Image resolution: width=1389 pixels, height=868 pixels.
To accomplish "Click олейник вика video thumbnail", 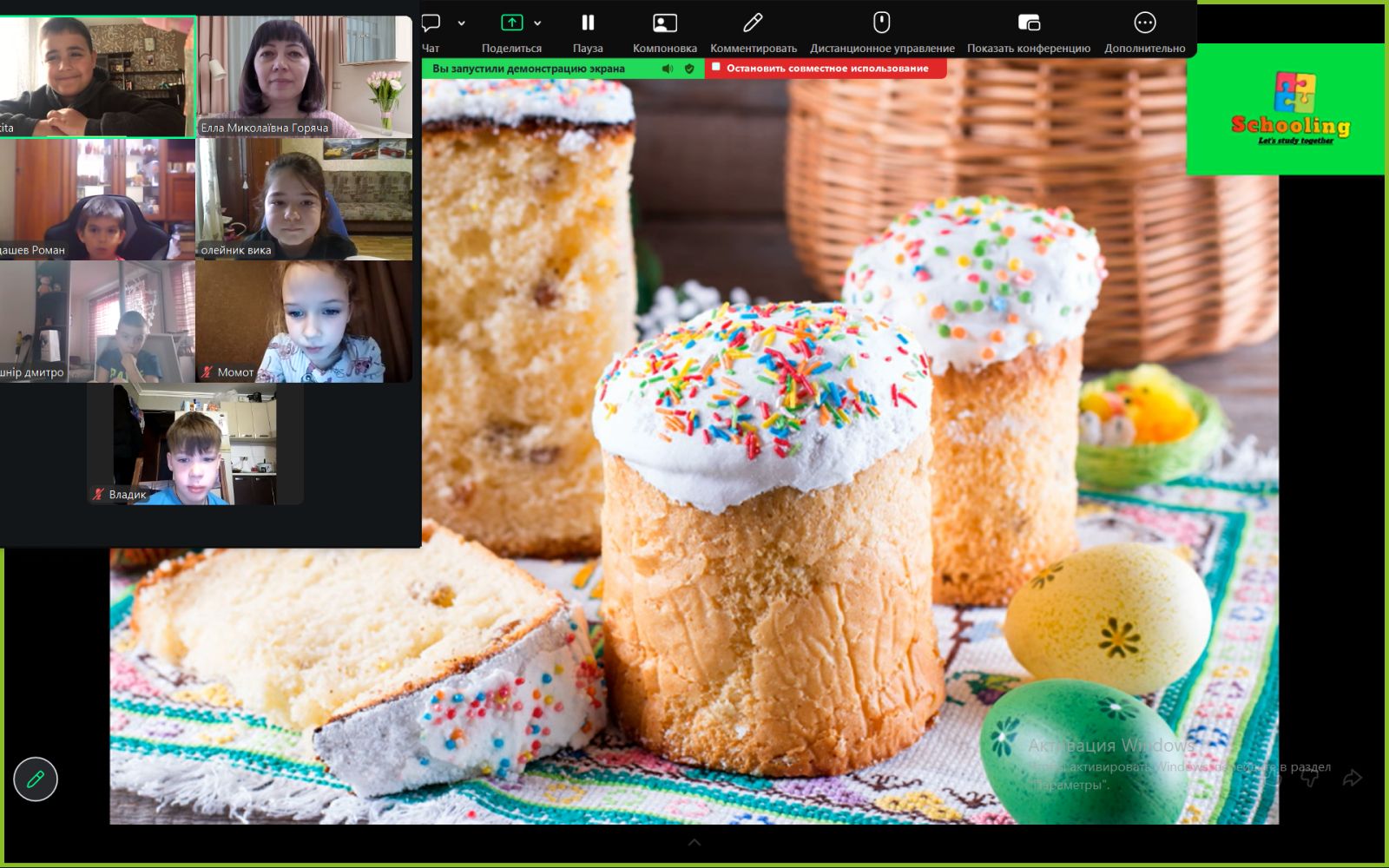I will point(305,200).
